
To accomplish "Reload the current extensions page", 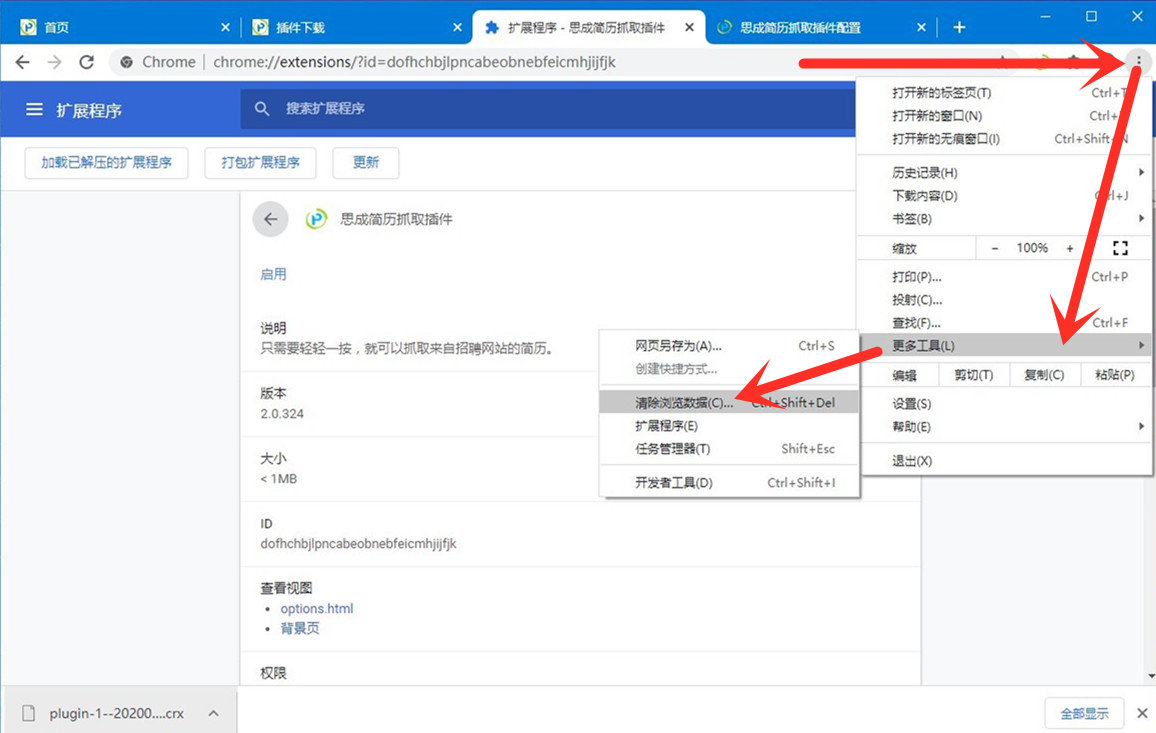I will tap(86, 61).
